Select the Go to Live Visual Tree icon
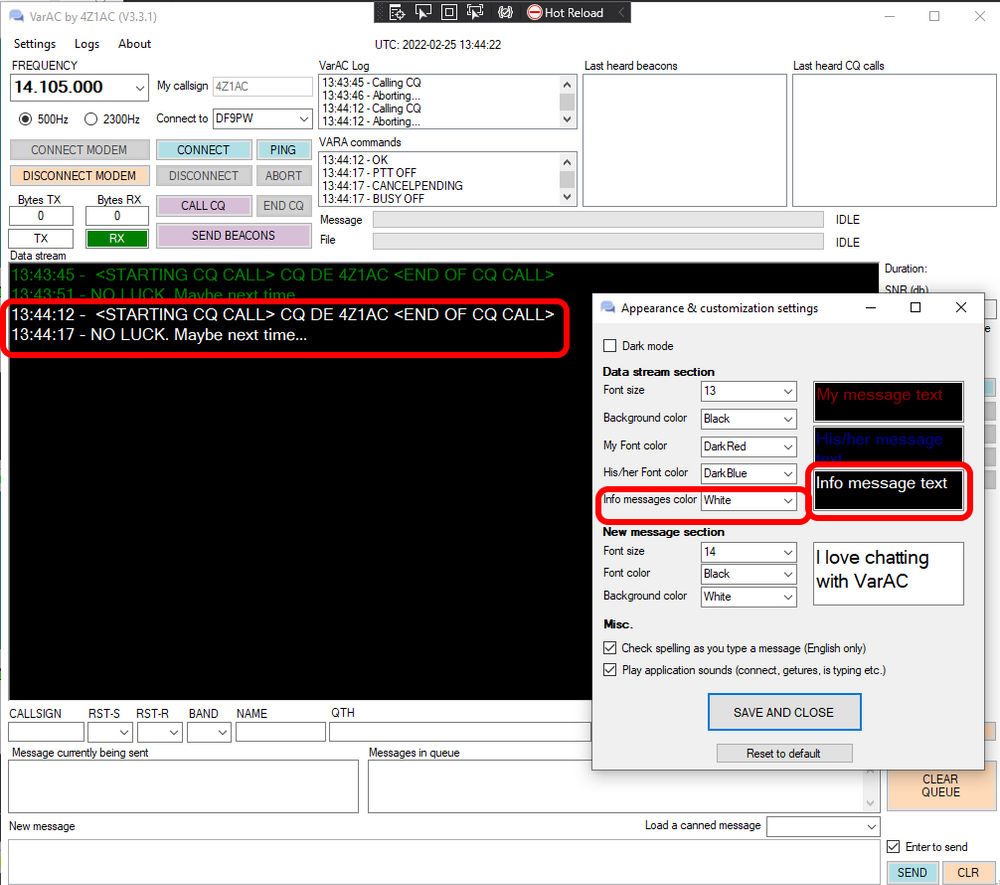 (x=398, y=11)
